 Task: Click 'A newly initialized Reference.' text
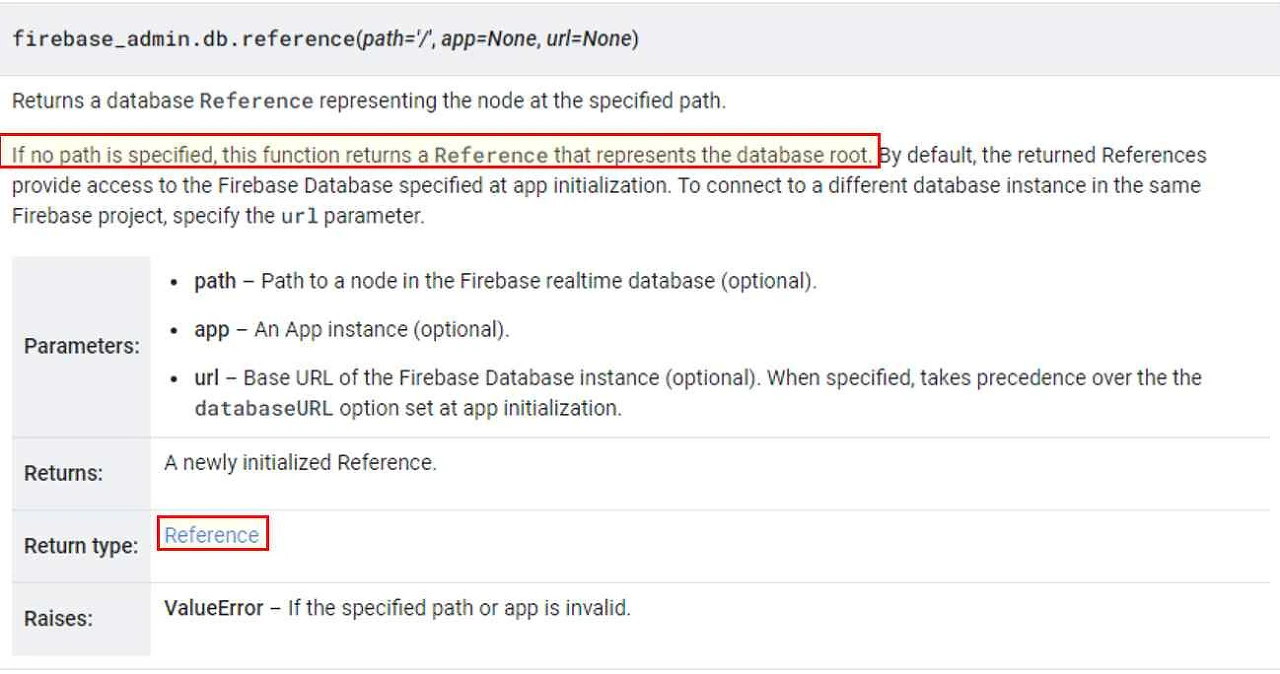300,463
